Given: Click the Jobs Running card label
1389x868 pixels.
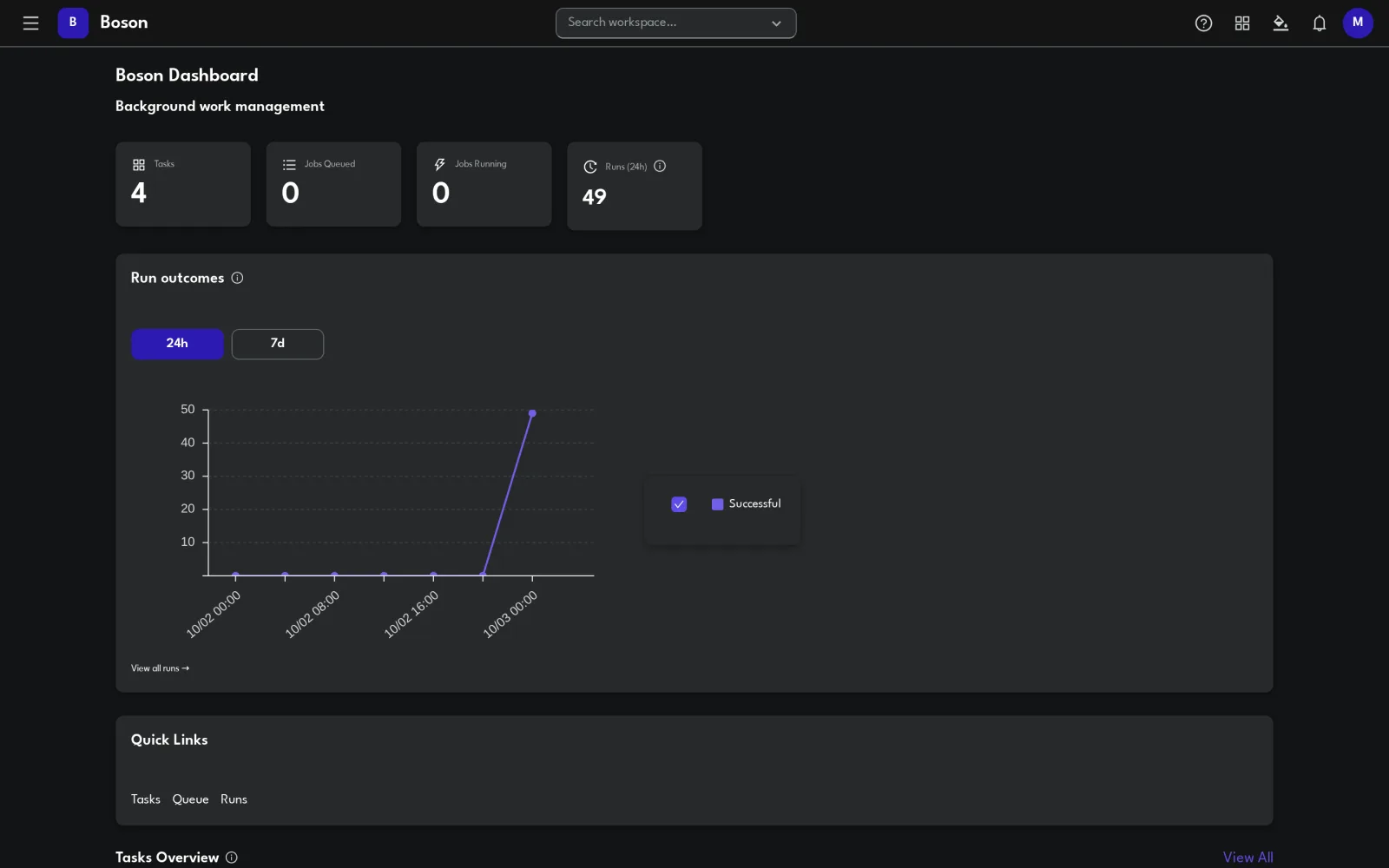Looking at the screenshot, I should 481,164.
